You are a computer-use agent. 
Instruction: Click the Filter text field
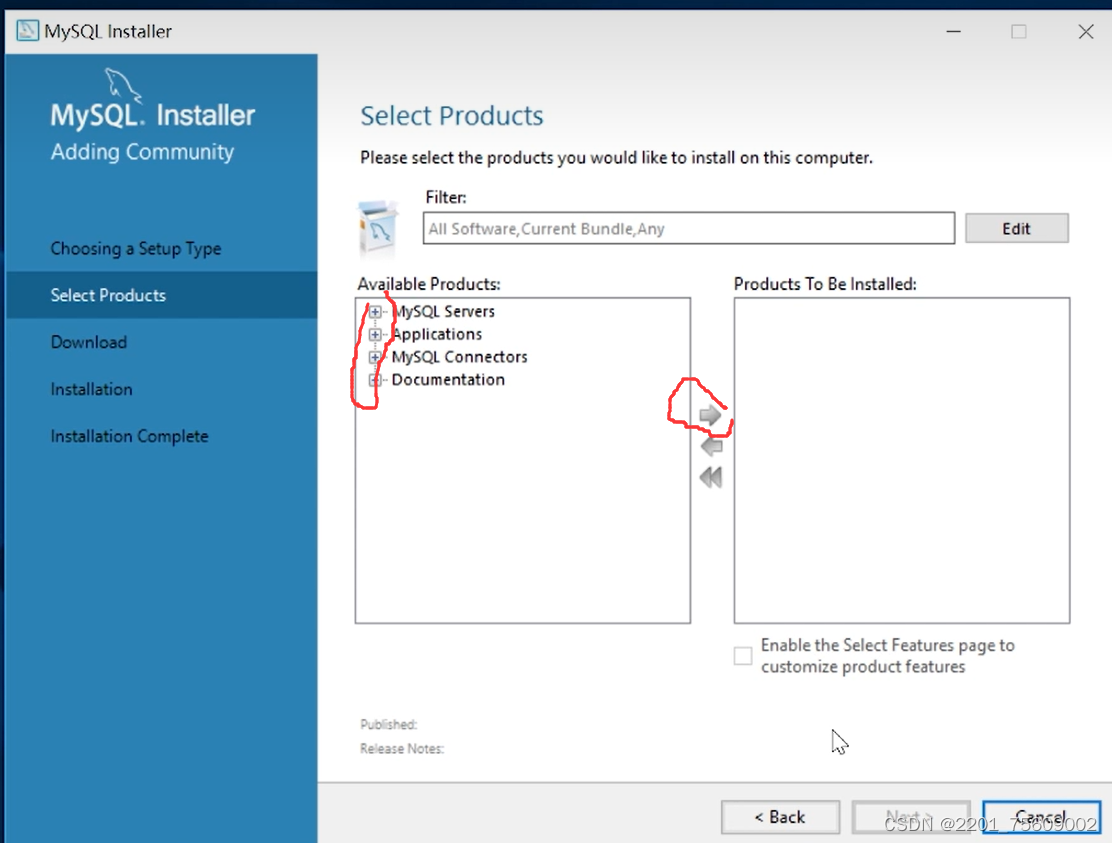[x=689, y=228]
